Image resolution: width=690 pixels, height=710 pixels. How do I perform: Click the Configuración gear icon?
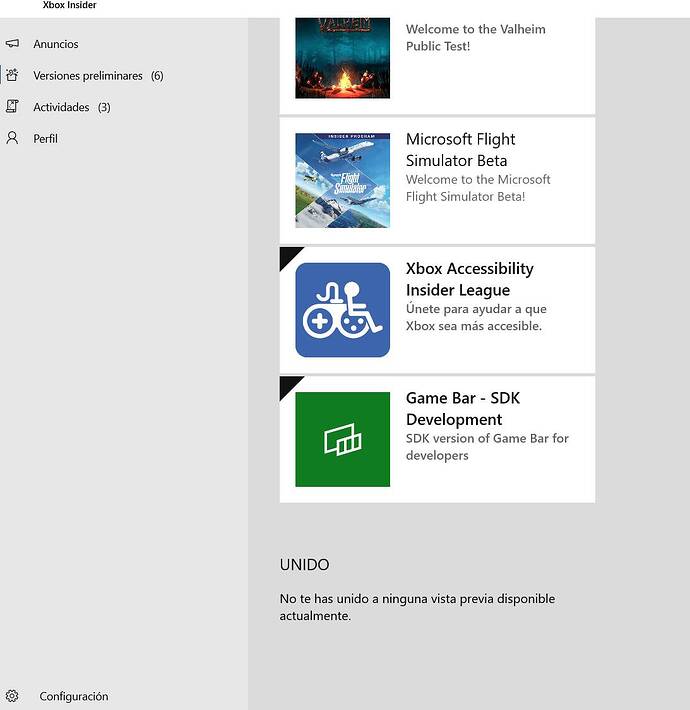[x=12, y=696]
